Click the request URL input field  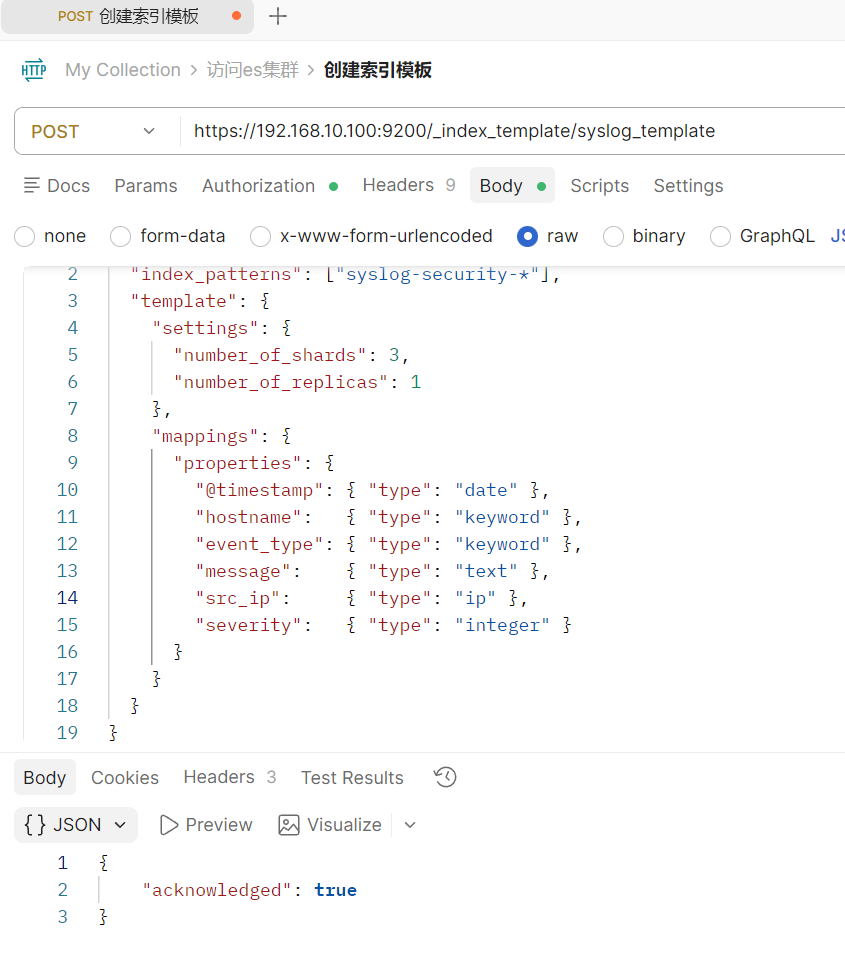click(x=500, y=131)
